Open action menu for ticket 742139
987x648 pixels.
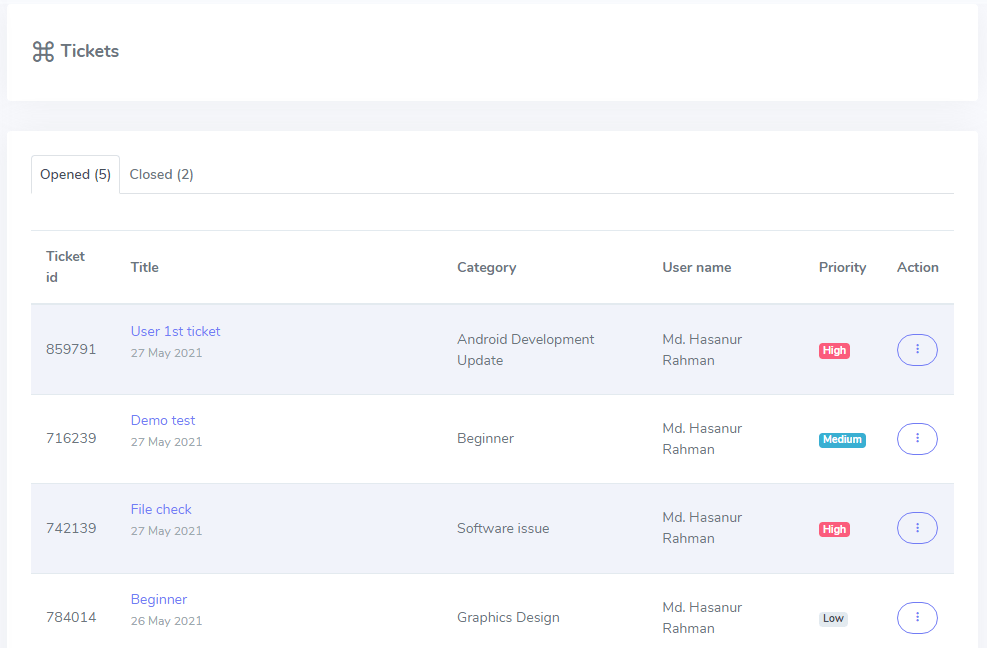[x=917, y=528]
